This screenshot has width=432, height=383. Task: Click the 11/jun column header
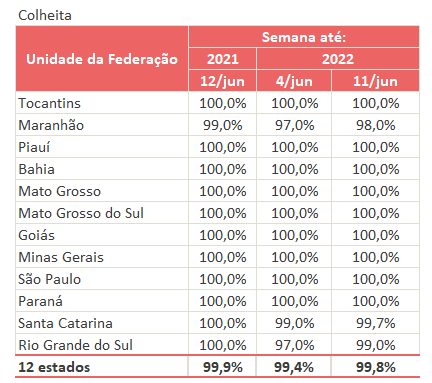click(x=375, y=81)
